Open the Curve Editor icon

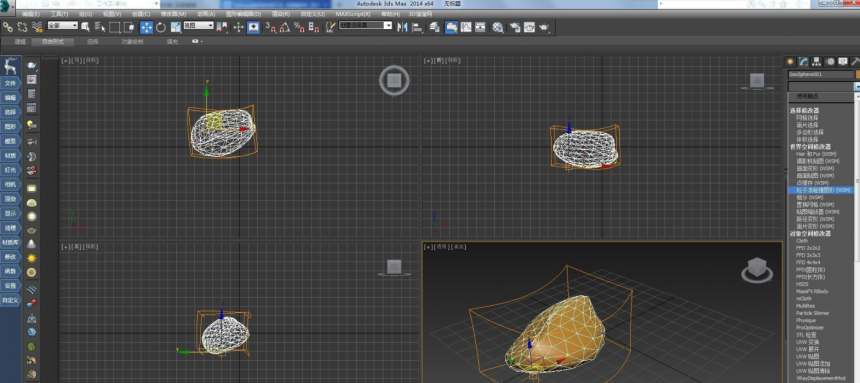click(x=466, y=26)
